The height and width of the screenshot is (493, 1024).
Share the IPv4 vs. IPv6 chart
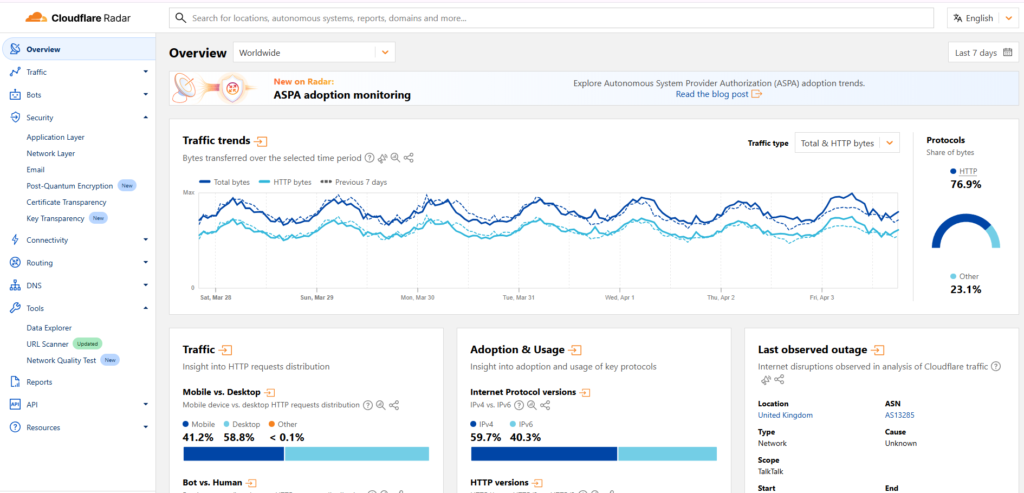(545, 406)
